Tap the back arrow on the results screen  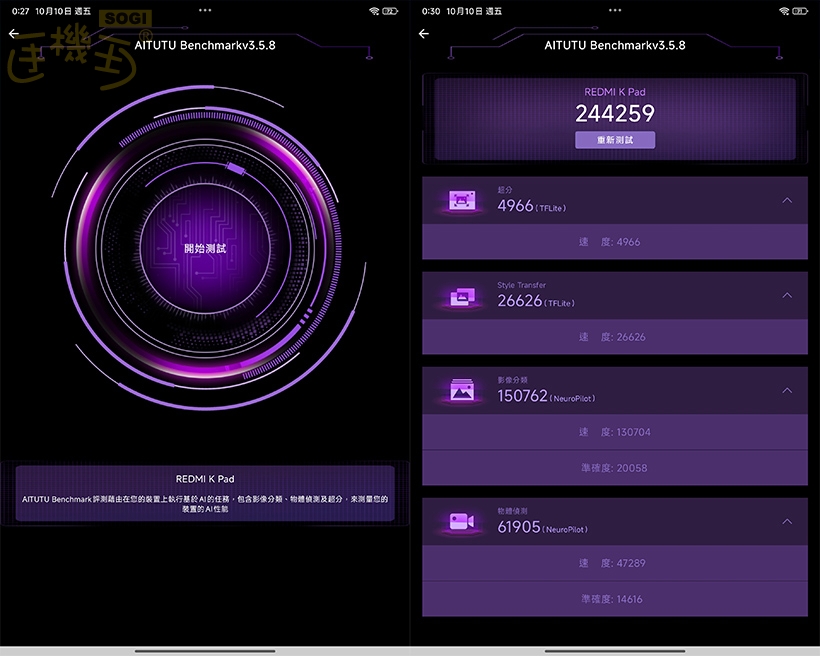click(424, 34)
